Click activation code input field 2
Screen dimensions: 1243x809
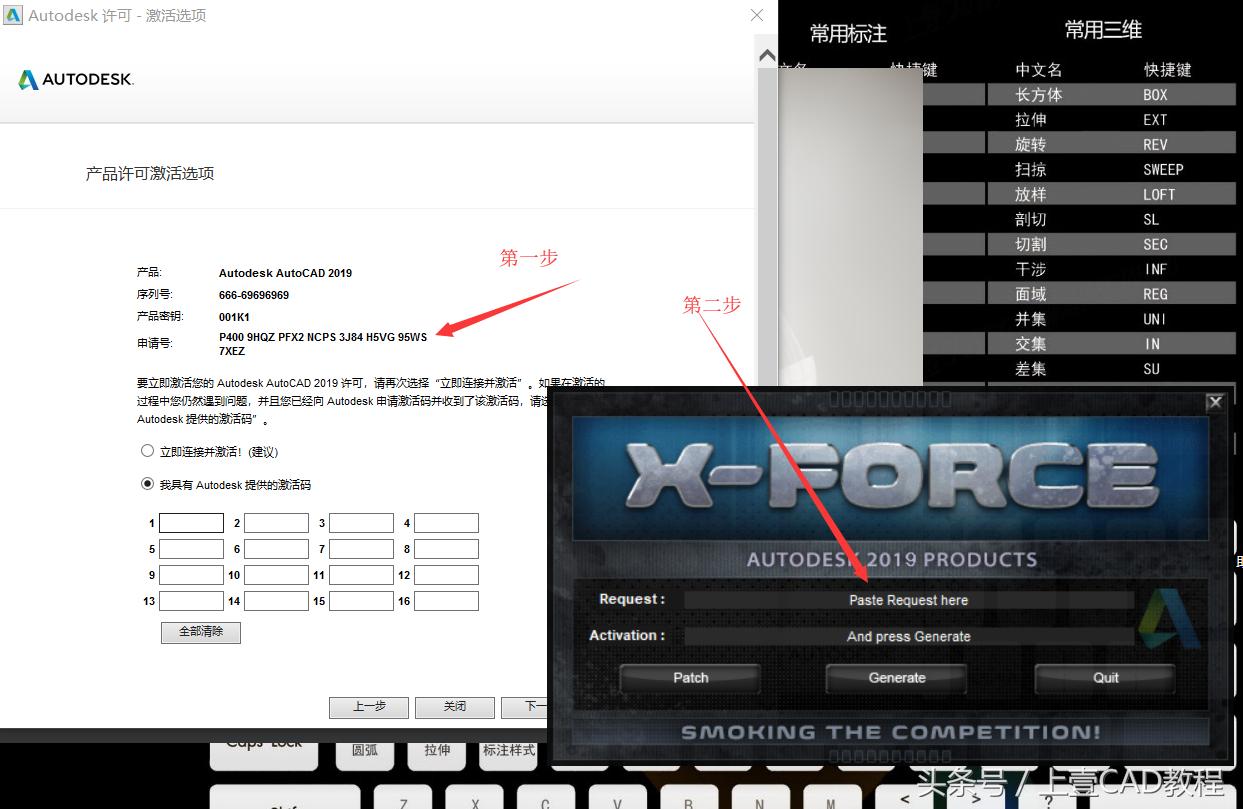click(277, 523)
